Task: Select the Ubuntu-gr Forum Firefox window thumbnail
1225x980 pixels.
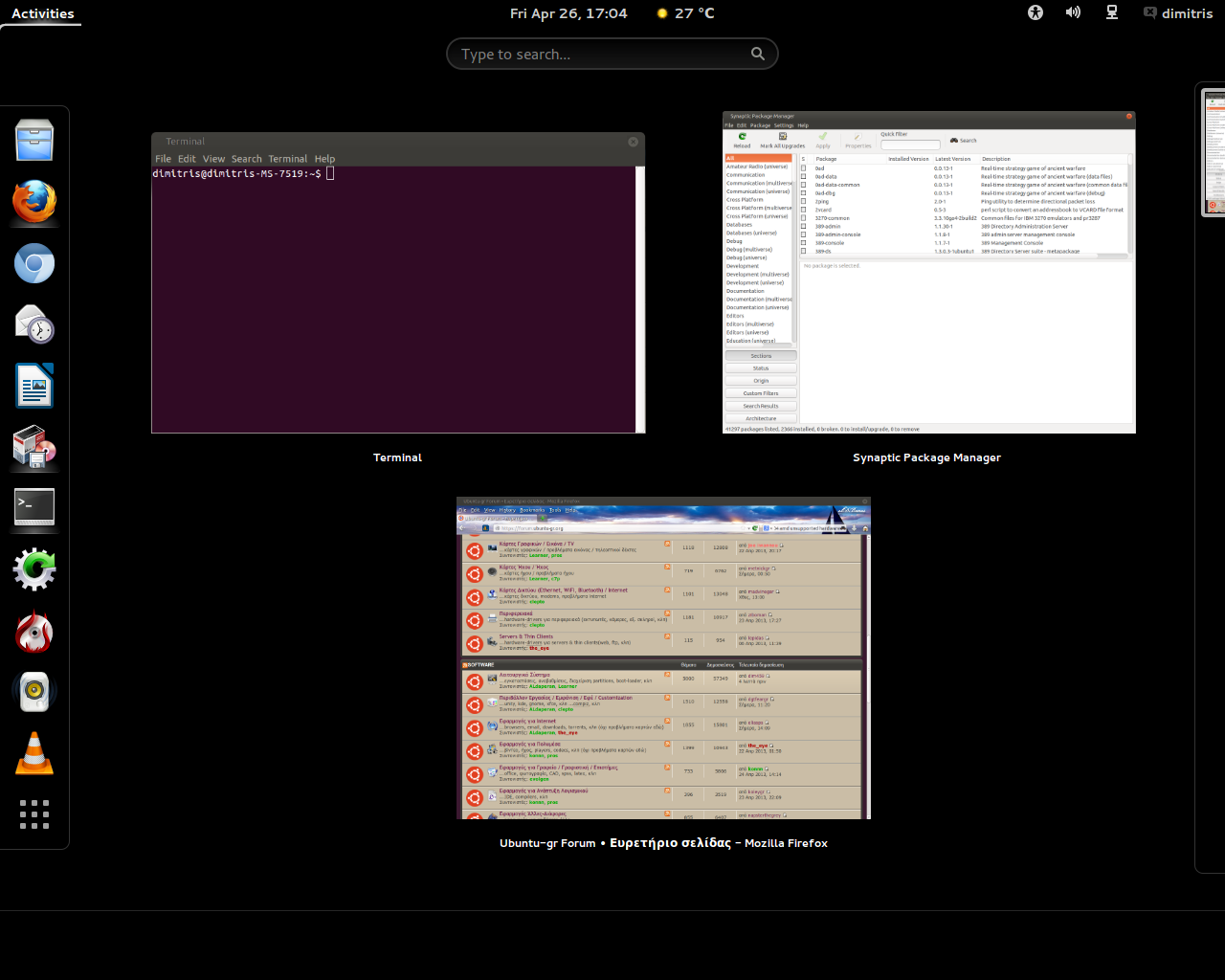Action: click(x=663, y=657)
